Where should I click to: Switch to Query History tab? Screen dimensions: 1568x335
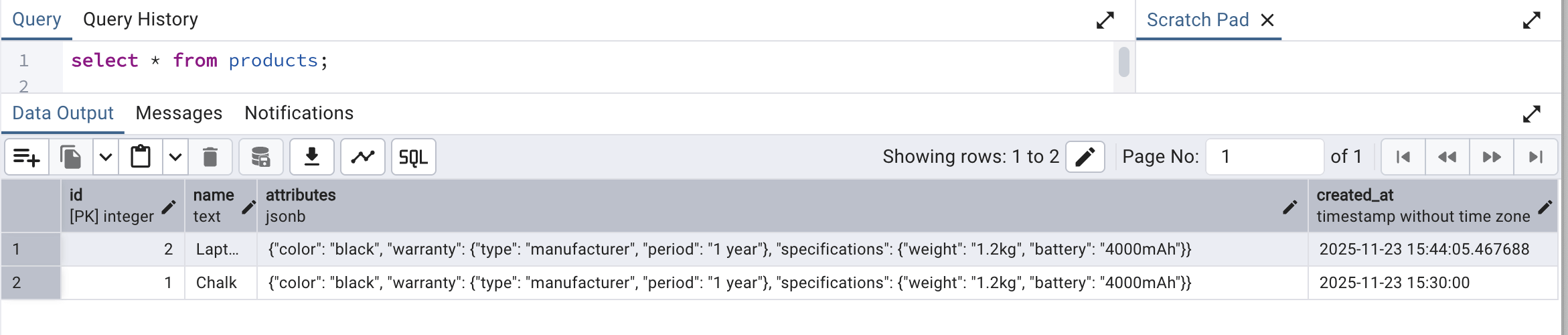pyautogui.click(x=141, y=19)
